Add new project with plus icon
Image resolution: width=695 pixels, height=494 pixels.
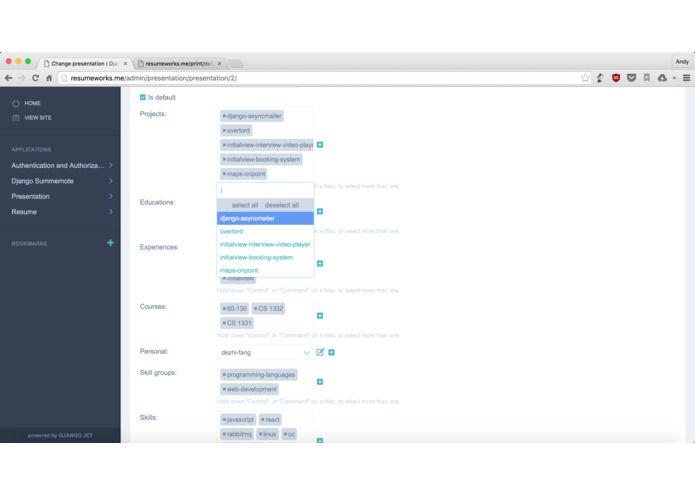[x=320, y=145]
